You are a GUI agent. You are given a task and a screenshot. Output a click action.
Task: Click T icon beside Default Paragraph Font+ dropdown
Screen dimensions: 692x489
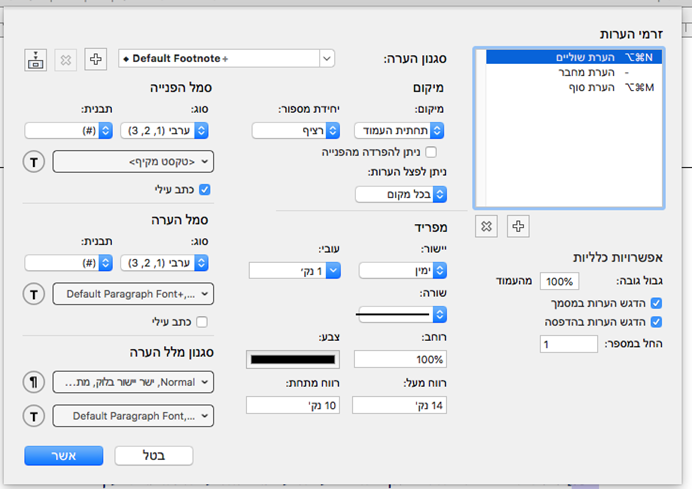(x=34, y=294)
